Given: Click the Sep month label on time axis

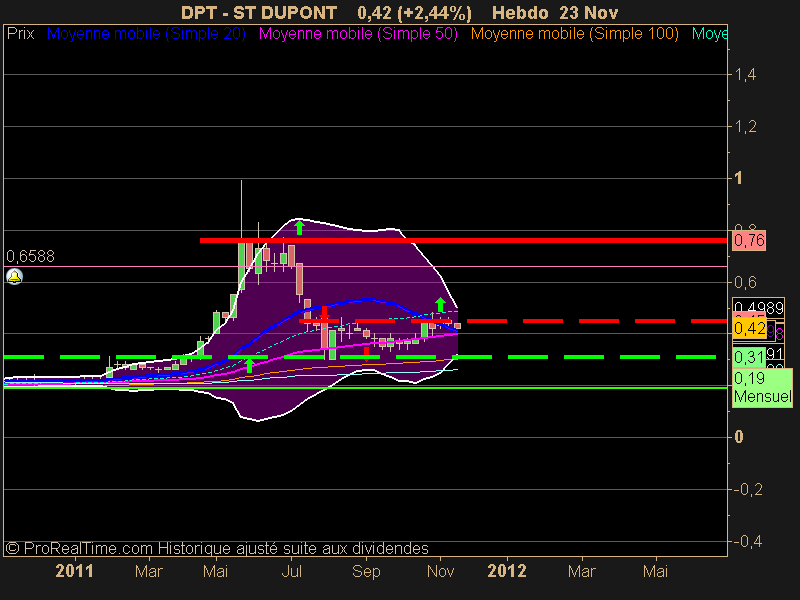Looking at the screenshot, I should 366,571.
